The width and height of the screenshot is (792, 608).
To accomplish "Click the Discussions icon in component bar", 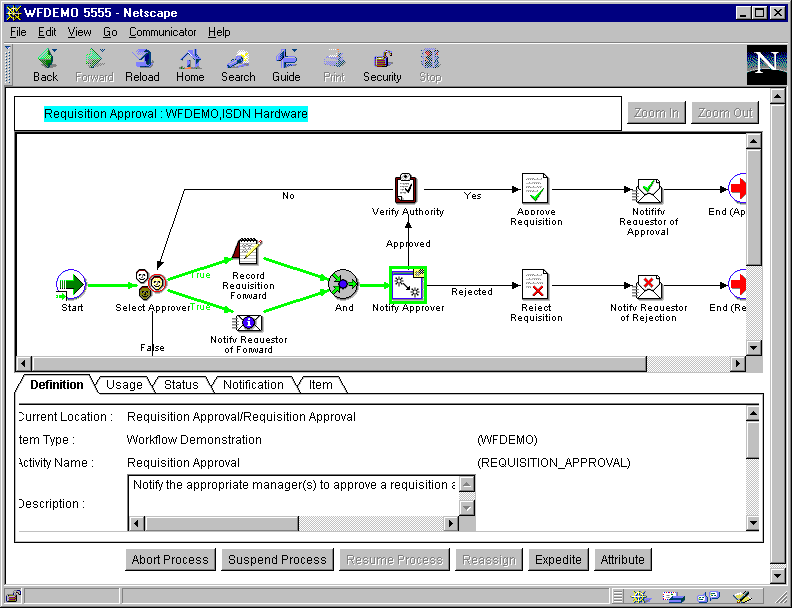I will click(708, 596).
